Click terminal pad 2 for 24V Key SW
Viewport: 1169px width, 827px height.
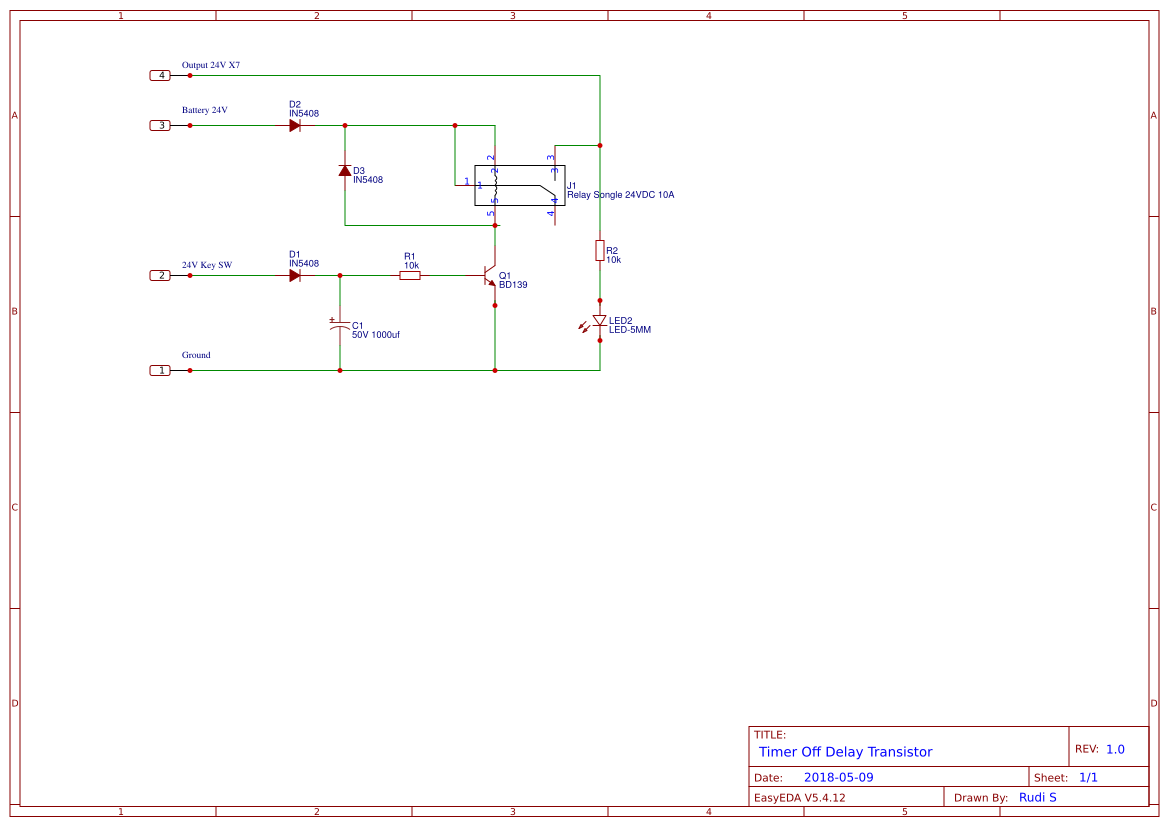click(x=160, y=274)
